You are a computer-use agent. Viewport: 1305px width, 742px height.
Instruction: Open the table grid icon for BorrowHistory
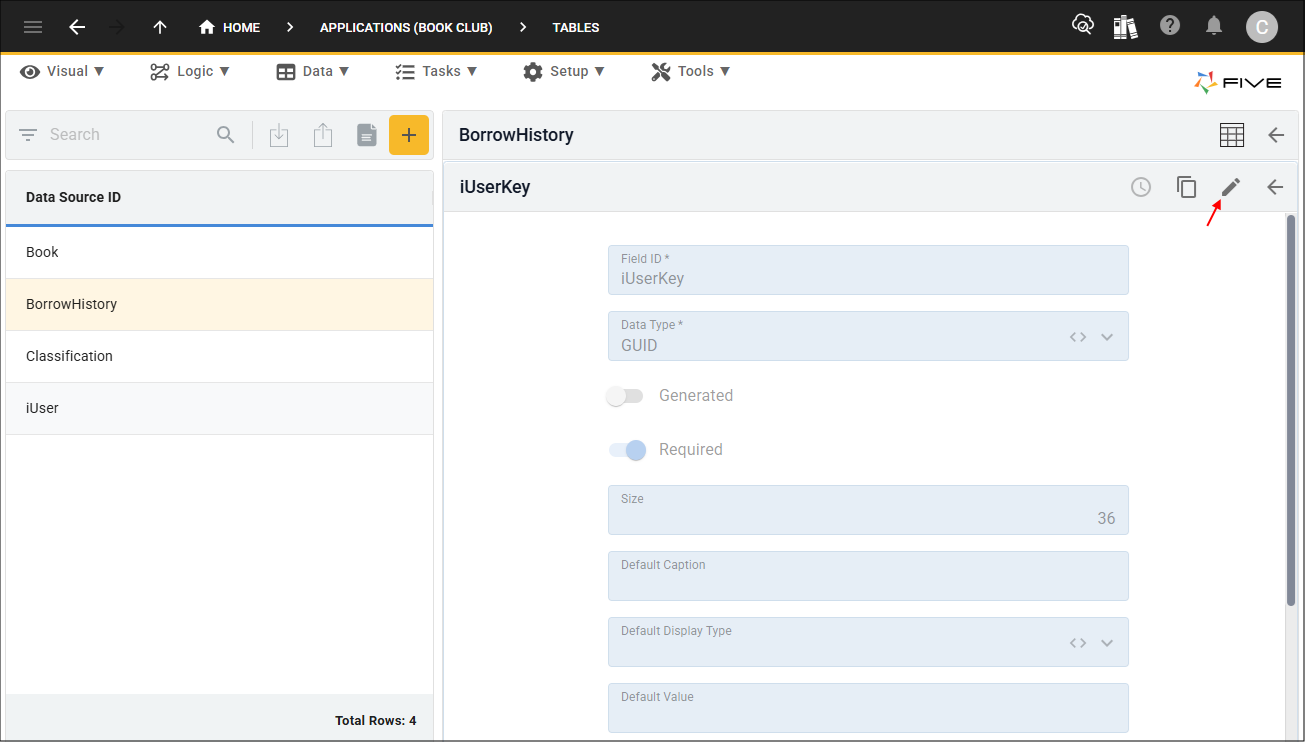point(1232,135)
